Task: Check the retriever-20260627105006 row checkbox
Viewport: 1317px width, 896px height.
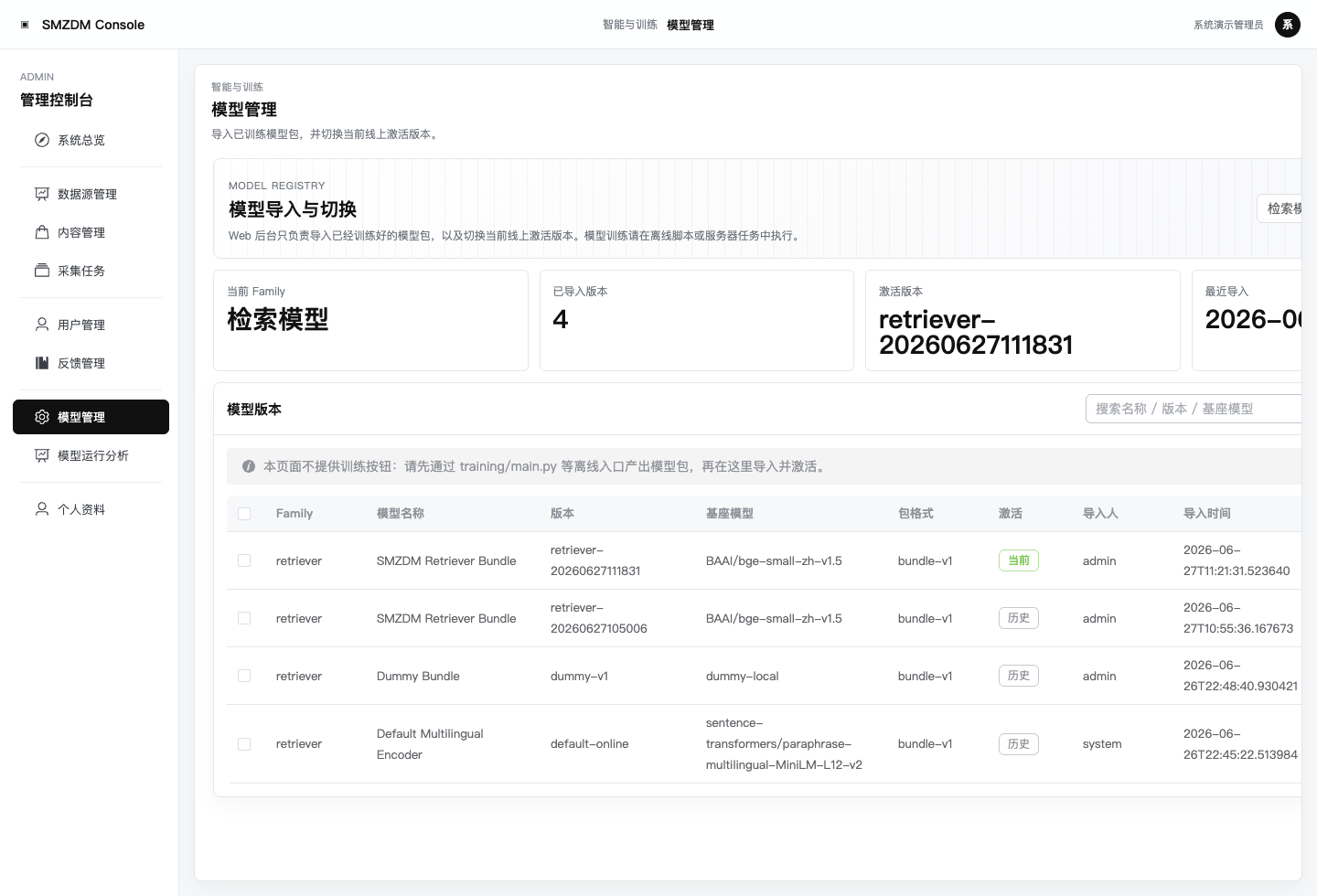Action: (x=244, y=618)
